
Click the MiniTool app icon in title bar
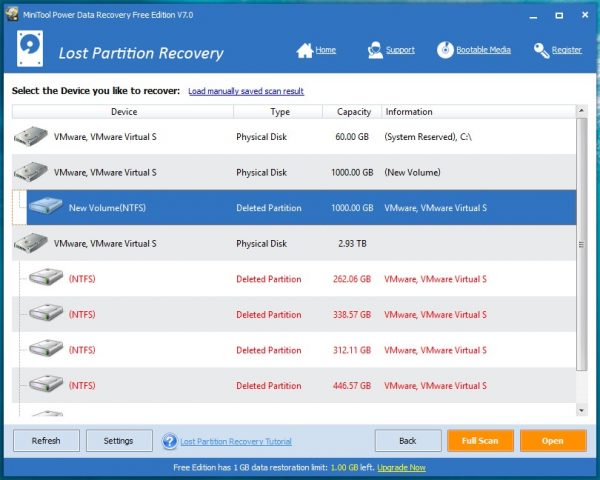coord(12,14)
